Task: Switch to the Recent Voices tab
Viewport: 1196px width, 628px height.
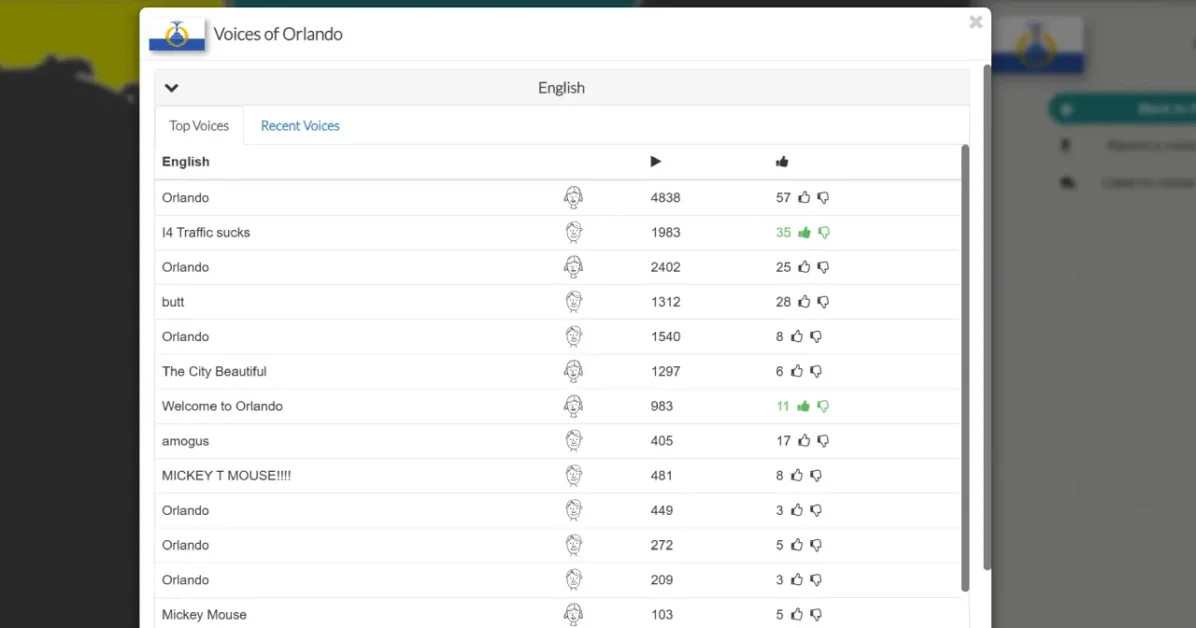Action: (300, 126)
